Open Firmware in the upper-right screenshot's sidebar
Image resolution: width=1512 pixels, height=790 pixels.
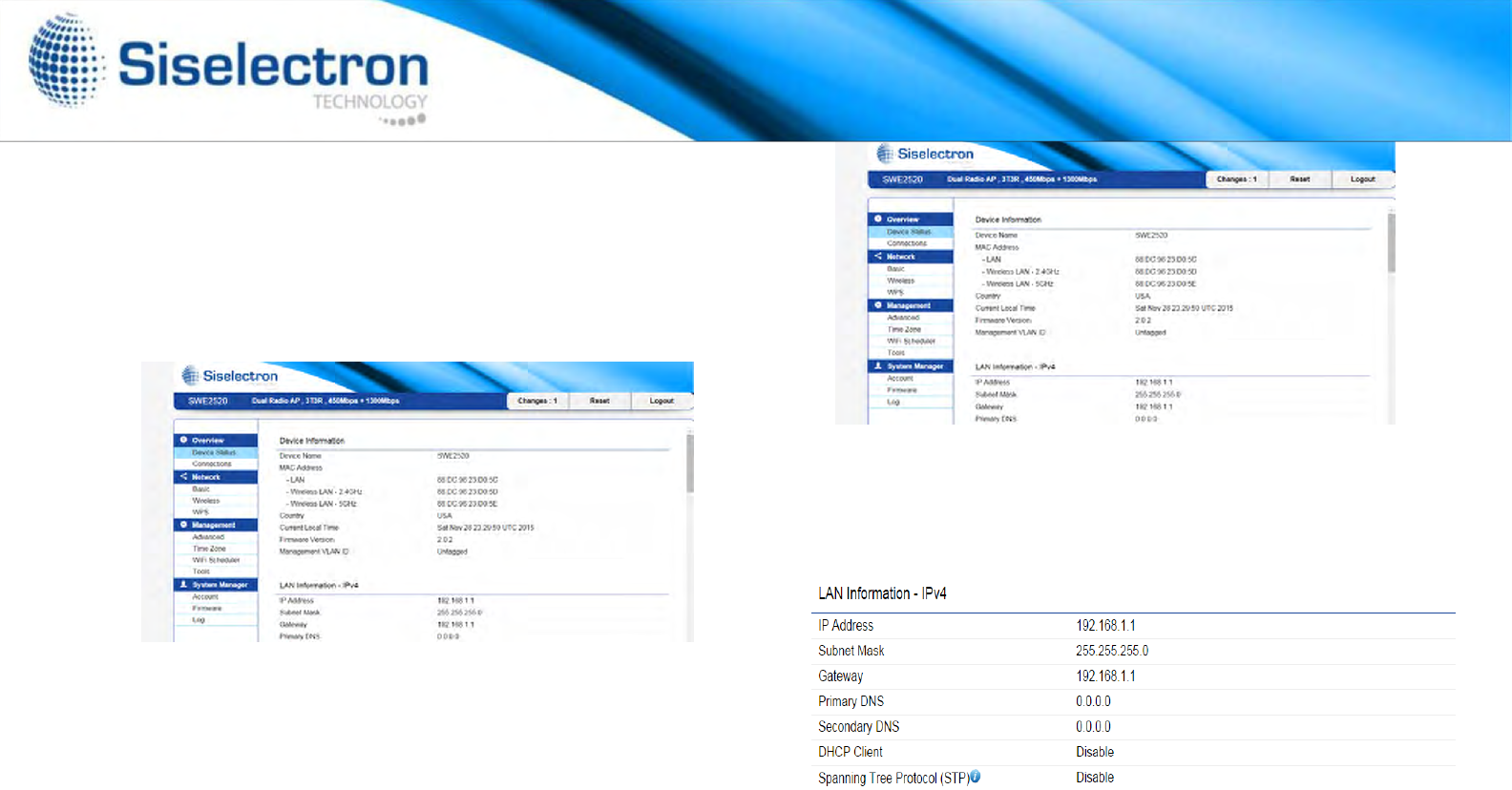point(902,390)
